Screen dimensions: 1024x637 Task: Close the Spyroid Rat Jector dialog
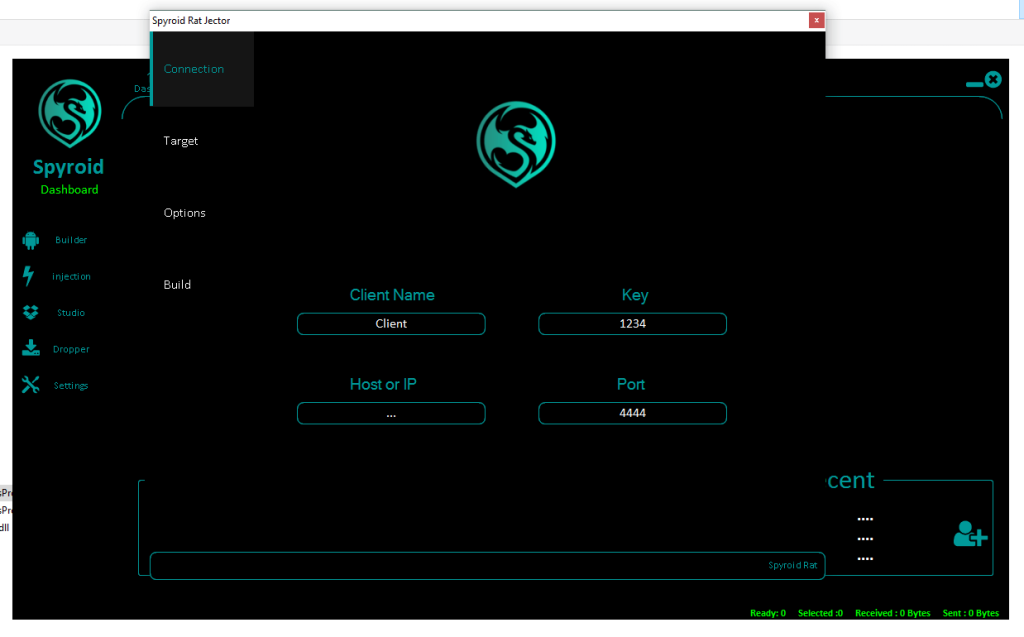(x=816, y=20)
